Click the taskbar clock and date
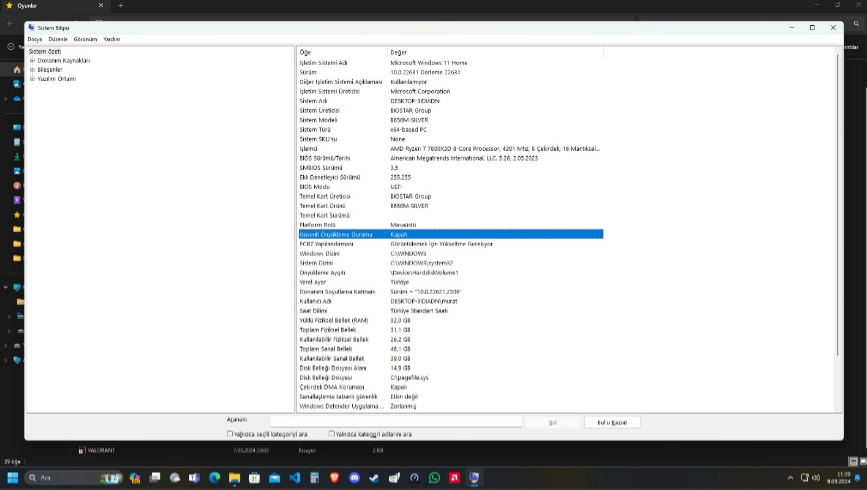The width and height of the screenshot is (867, 490). tap(839, 478)
